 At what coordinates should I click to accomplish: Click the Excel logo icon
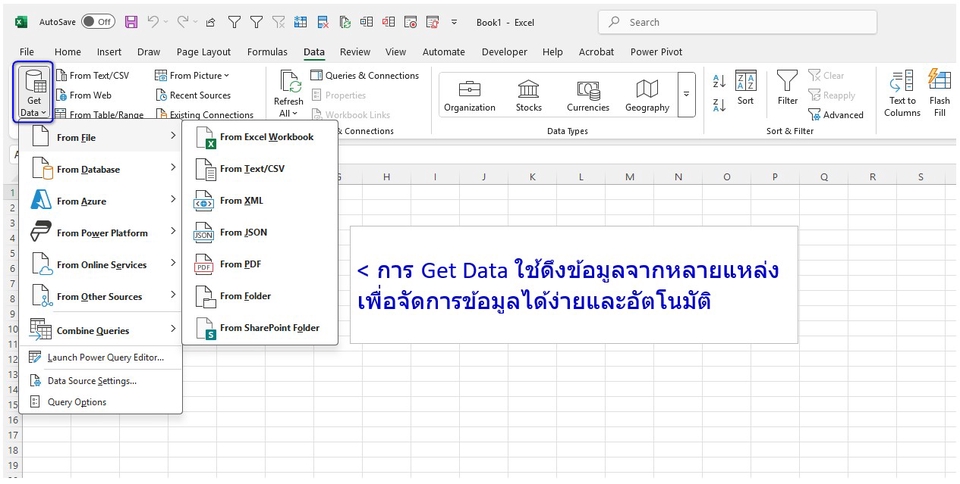point(21,22)
